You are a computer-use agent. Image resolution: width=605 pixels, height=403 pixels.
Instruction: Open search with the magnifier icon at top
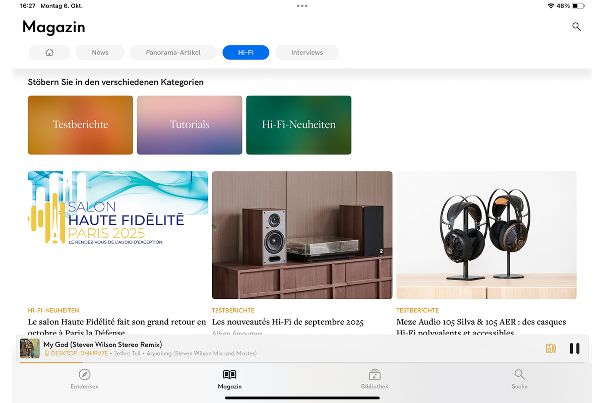576,27
